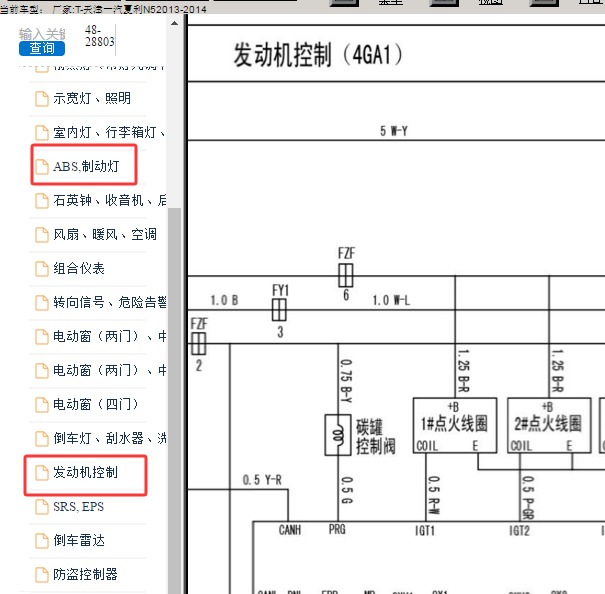The width and height of the screenshot is (605, 594).
Task: Click the 0.5 P-GR wire label
Action: (528, 497)
